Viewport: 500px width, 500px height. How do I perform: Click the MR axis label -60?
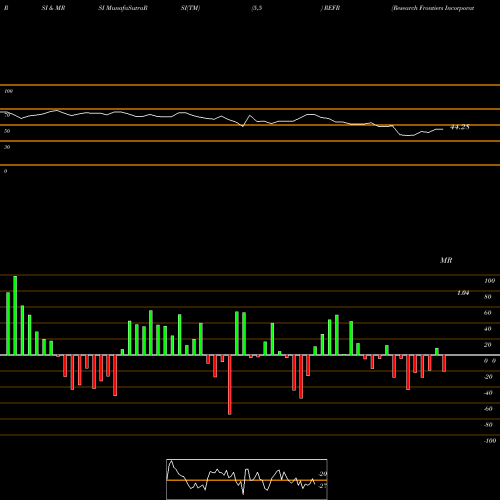click(488, 409)
